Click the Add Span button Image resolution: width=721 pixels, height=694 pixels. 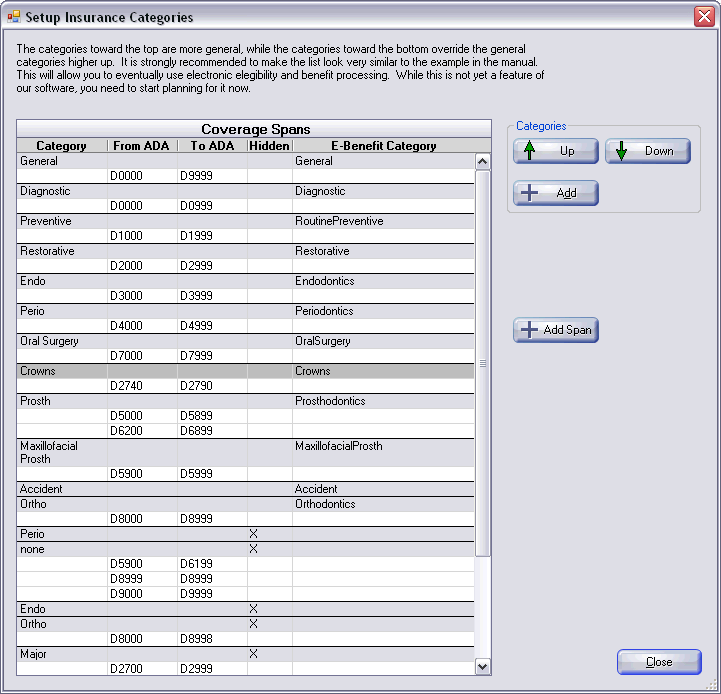coord(556,330)
